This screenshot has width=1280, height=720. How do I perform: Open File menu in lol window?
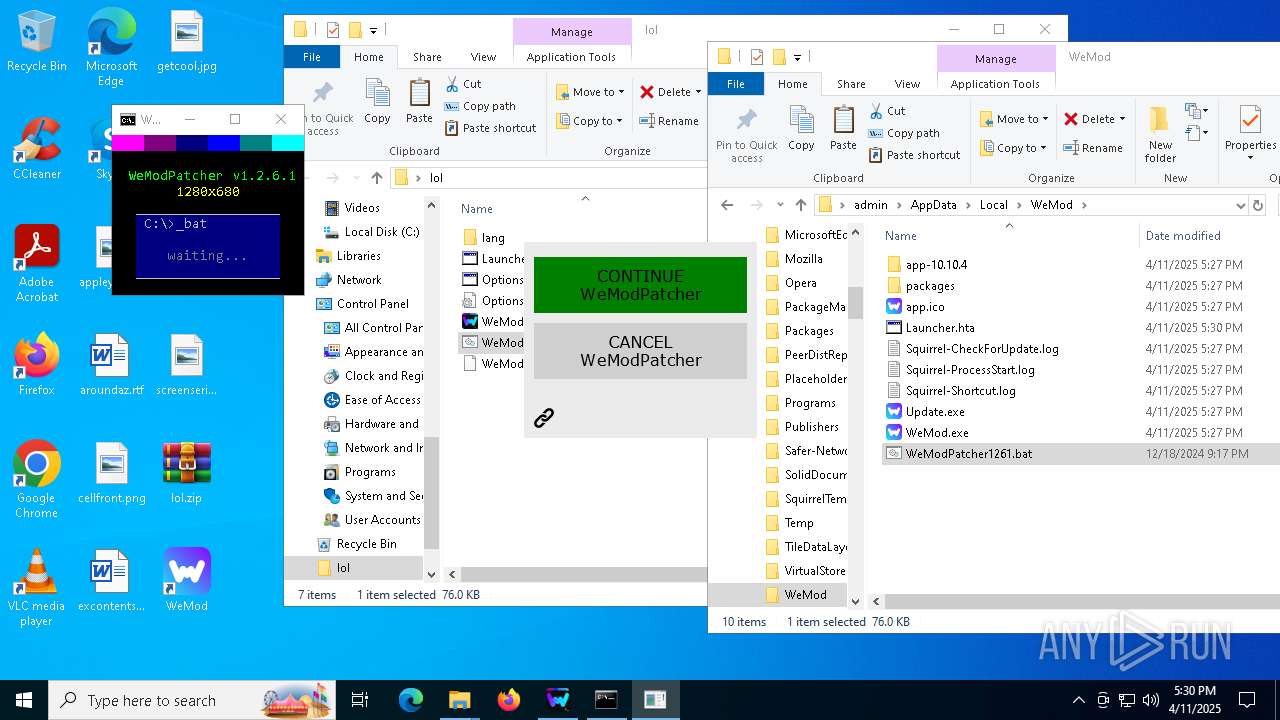pos(312,57)
